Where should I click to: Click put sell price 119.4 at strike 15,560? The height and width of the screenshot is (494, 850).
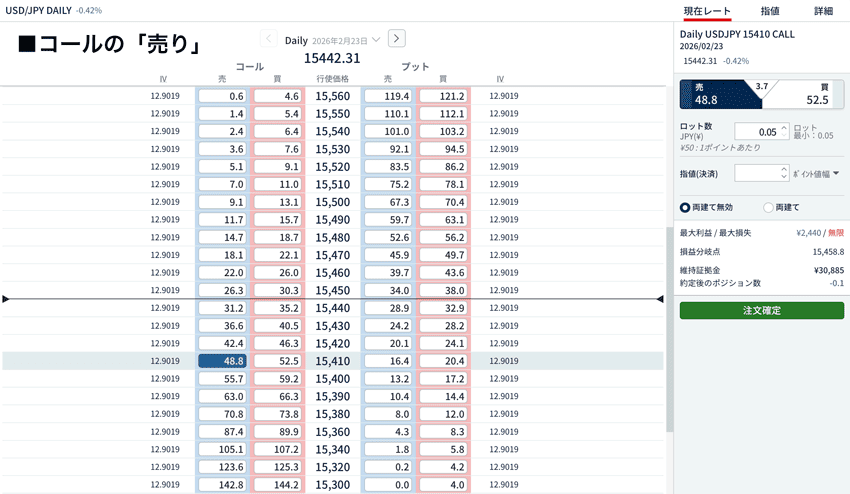coord(388,96)
